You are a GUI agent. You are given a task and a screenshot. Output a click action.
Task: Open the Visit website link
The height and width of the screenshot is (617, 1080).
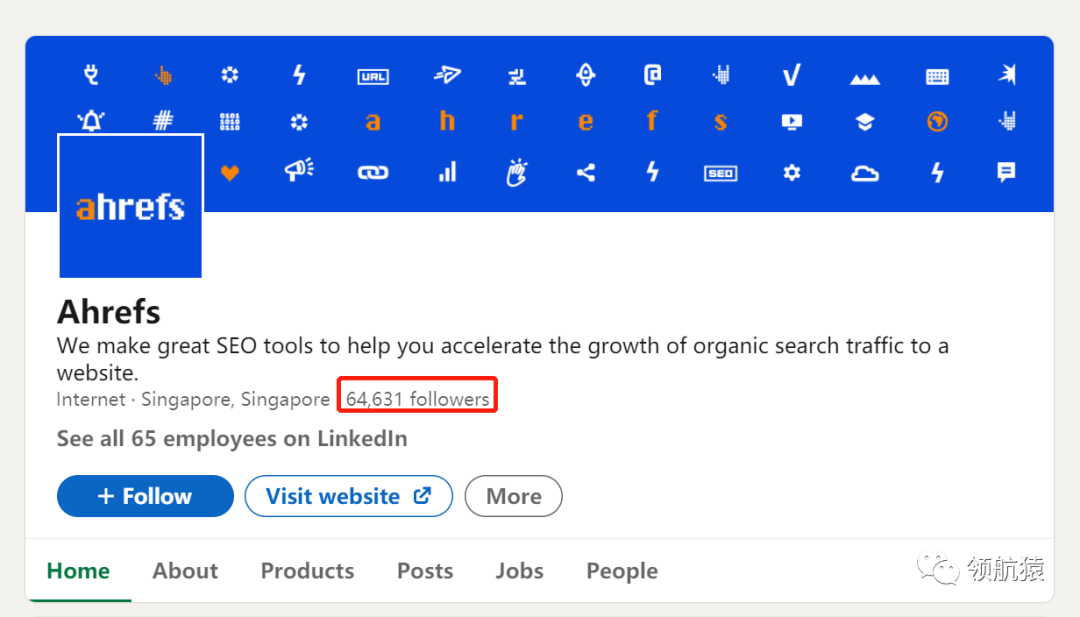[348, 496]
